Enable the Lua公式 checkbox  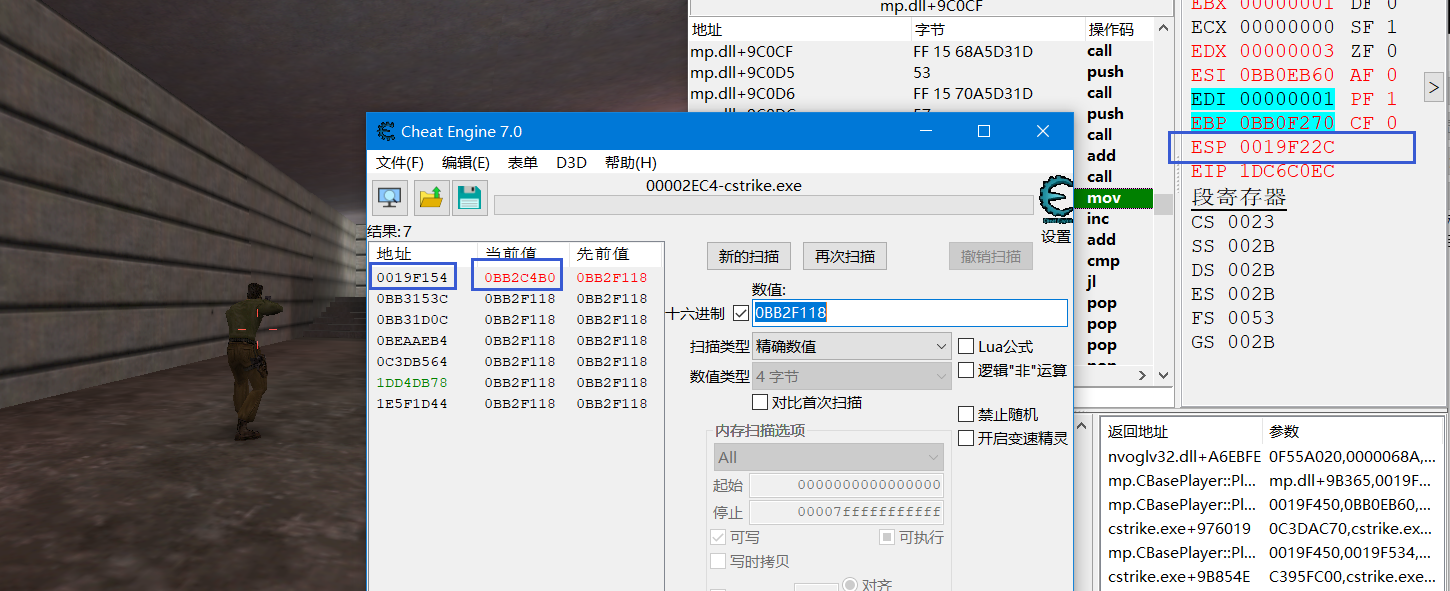pyautogui.click(x=966, y=346)
